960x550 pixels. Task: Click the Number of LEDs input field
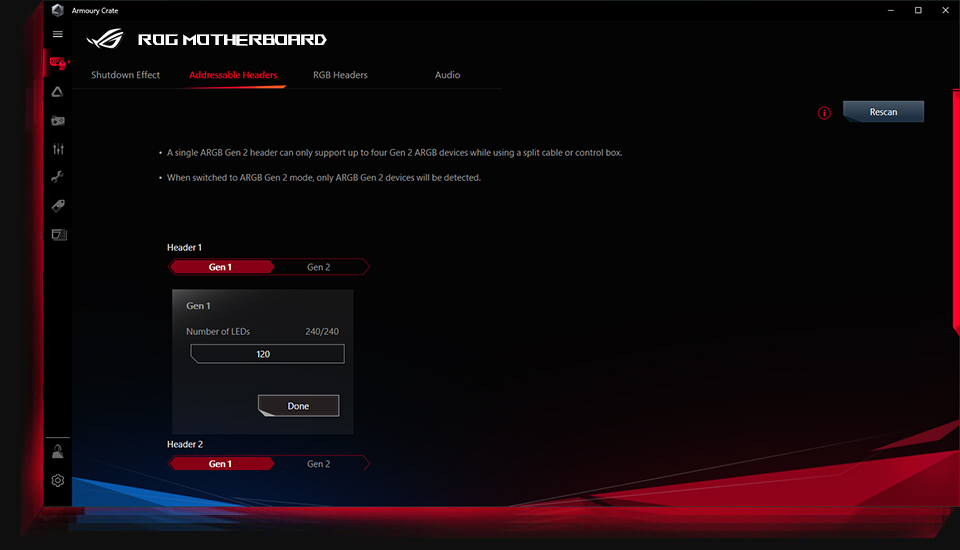click(268, 354)
